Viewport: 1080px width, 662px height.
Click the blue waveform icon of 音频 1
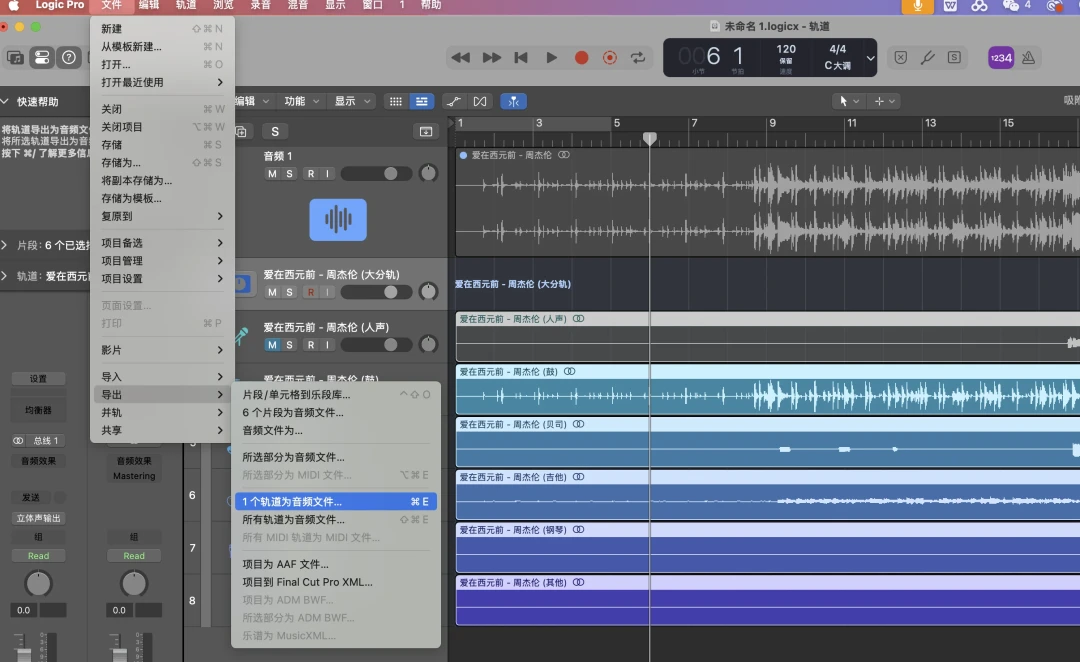point(338,220)
